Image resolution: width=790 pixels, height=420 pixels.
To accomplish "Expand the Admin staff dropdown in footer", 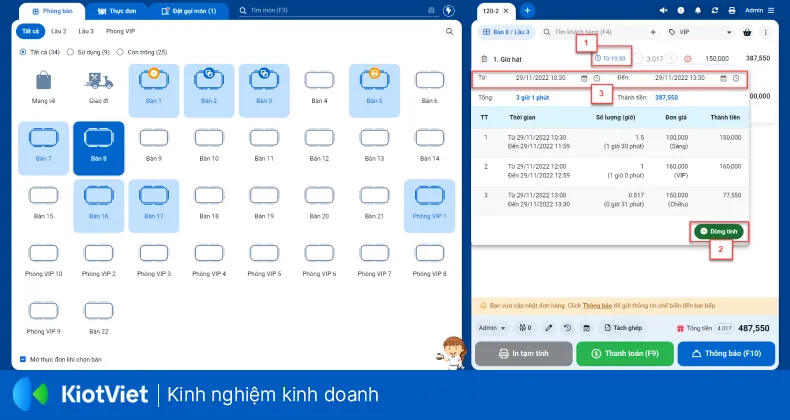I will [x=491, y=328].
